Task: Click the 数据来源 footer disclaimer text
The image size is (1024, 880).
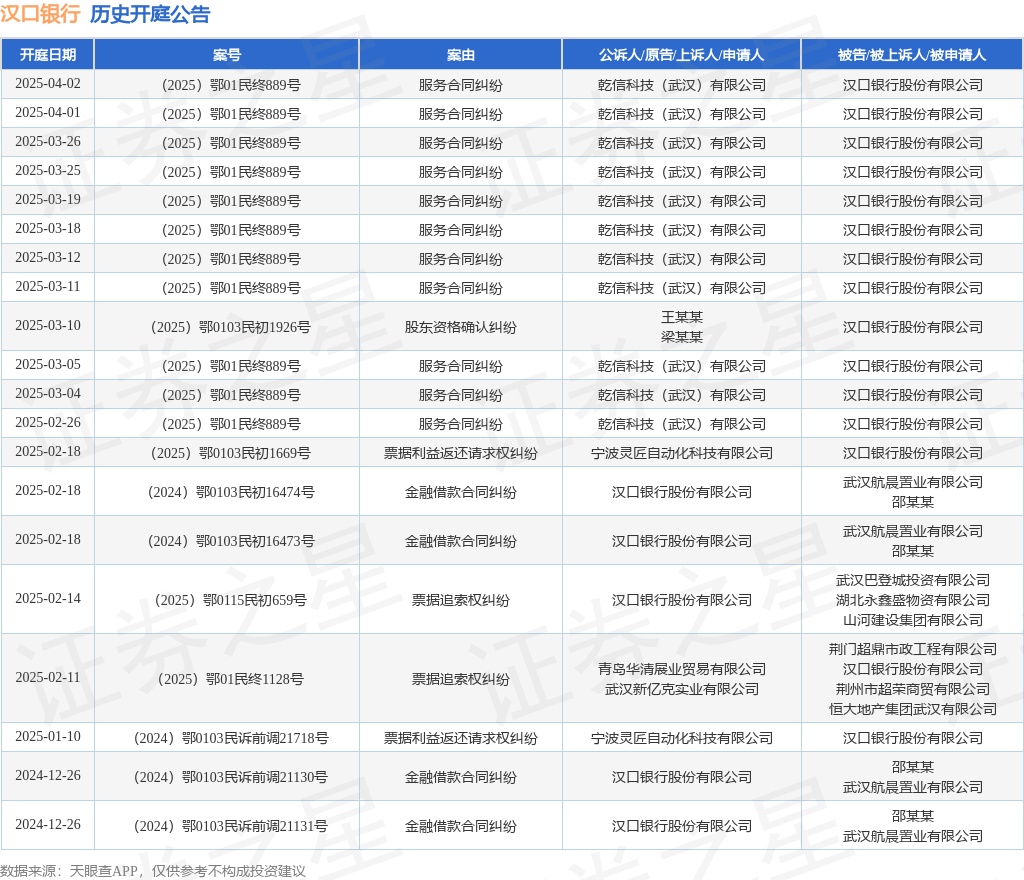Action: tap(153, 871)
